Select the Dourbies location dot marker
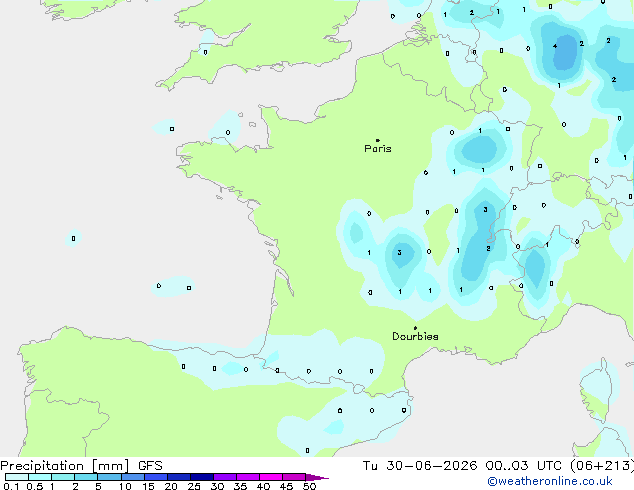This screenshot has width=634, height=490. tap(415, 328)
